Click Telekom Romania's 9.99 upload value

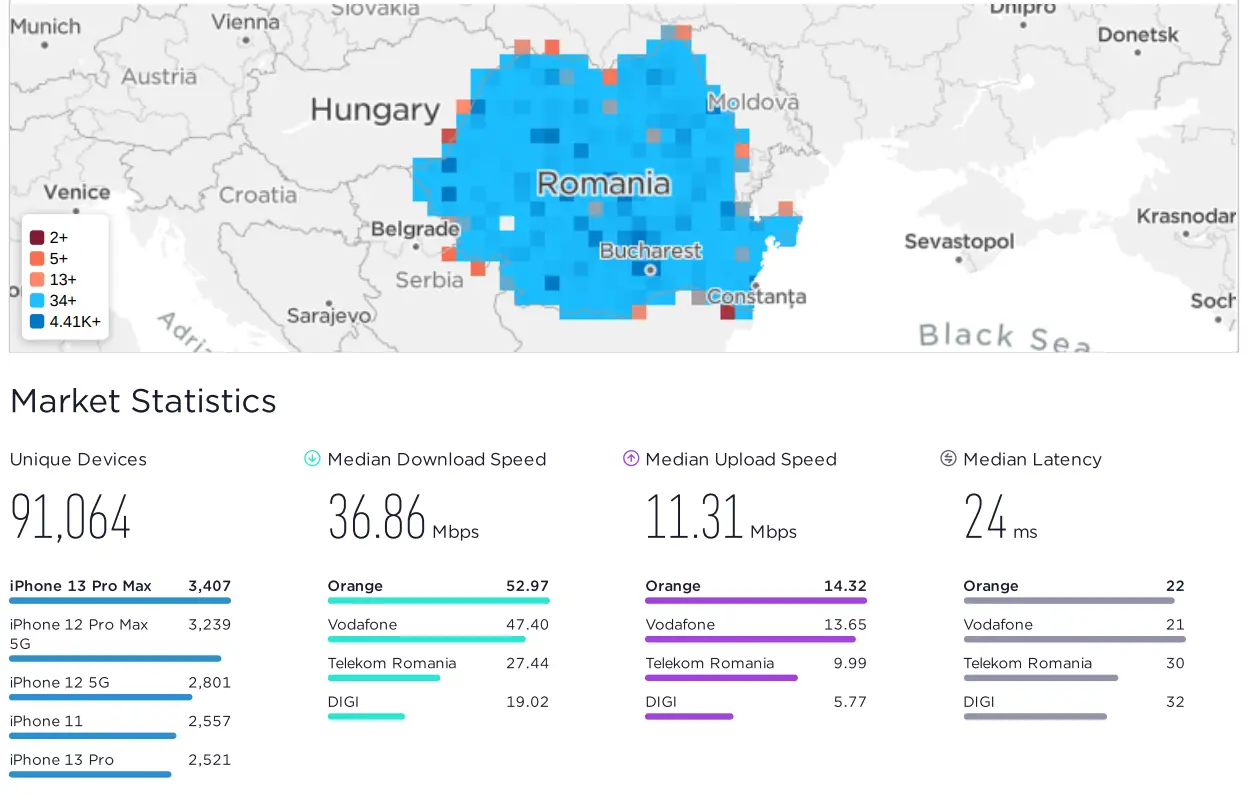click(850, 664)
